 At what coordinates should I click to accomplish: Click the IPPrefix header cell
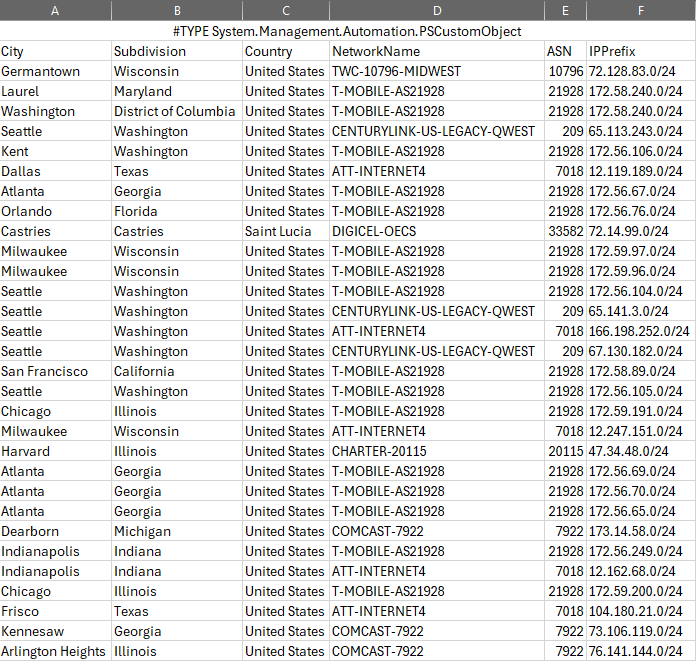(641, 51)
